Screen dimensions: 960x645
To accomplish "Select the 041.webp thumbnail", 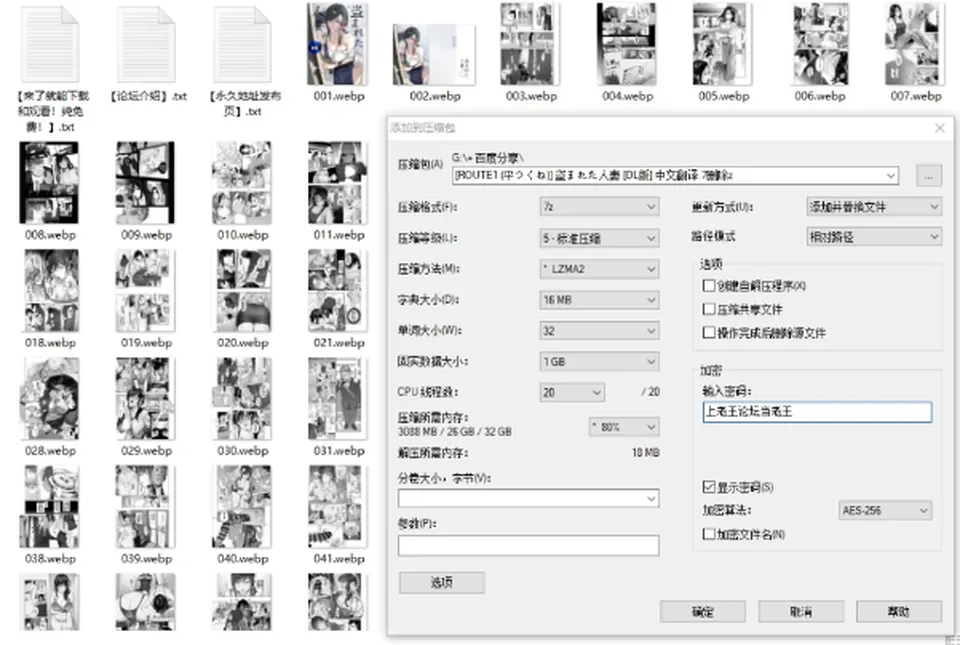I will point(337,507).
